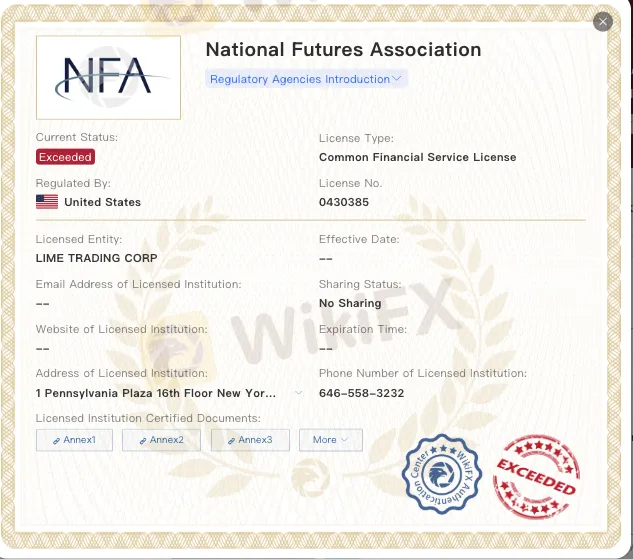Click the Expiration Time label
The width and height of the screenshot is (633, 559).
point(363,329)
